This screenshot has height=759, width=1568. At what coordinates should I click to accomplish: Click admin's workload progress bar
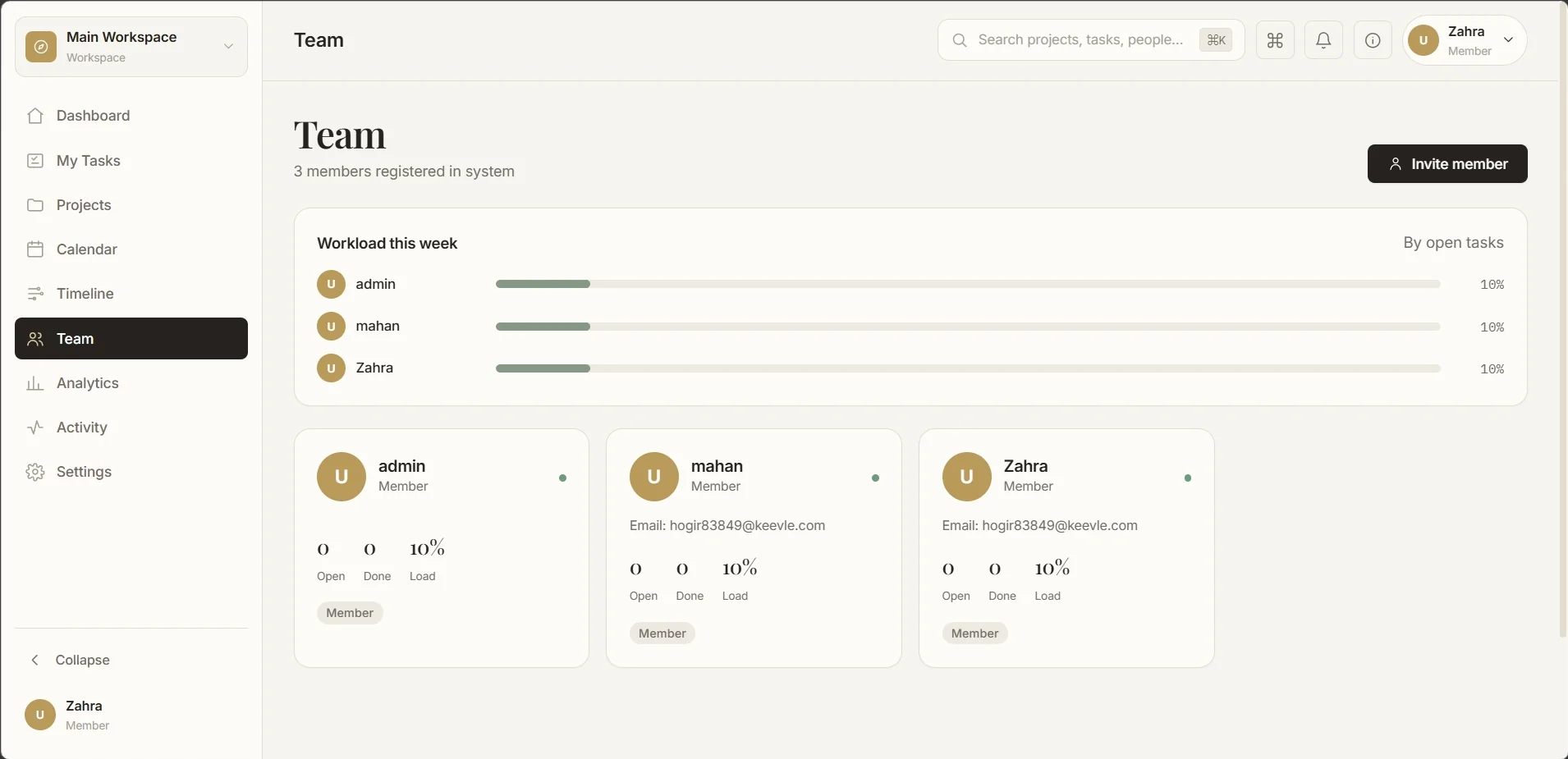[968, 284]
